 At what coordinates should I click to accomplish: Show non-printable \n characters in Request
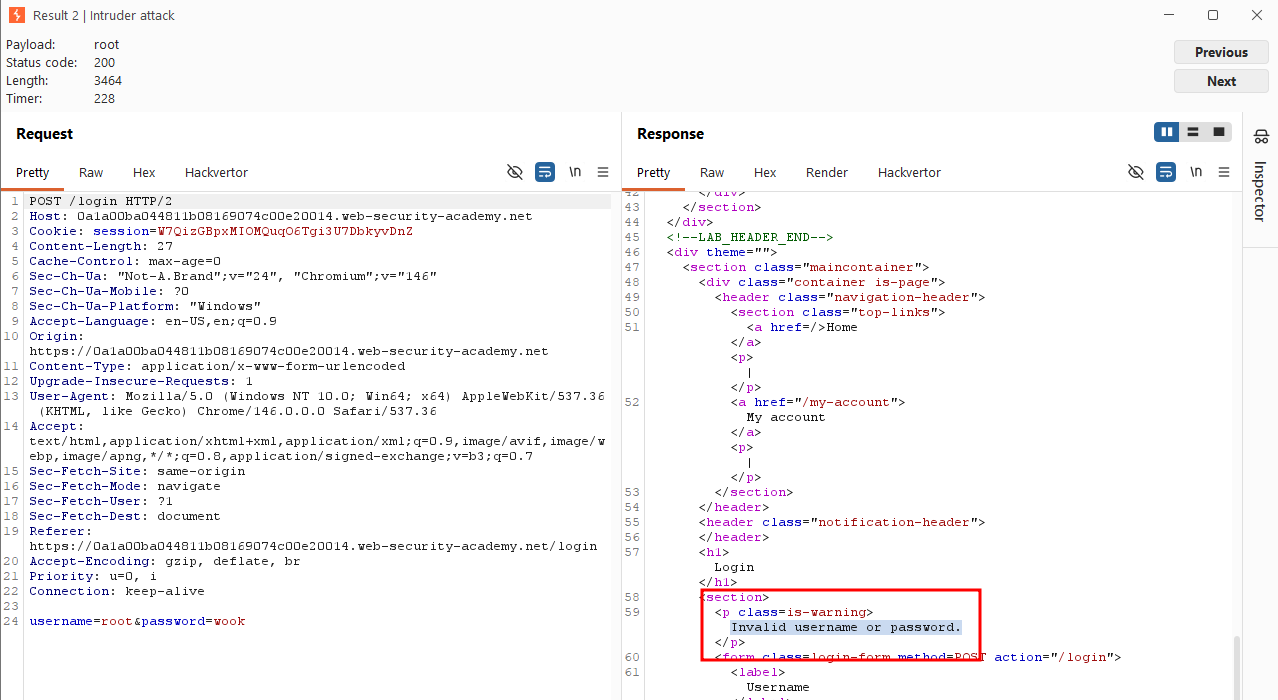pyautogui.click(x=575, y=172)
